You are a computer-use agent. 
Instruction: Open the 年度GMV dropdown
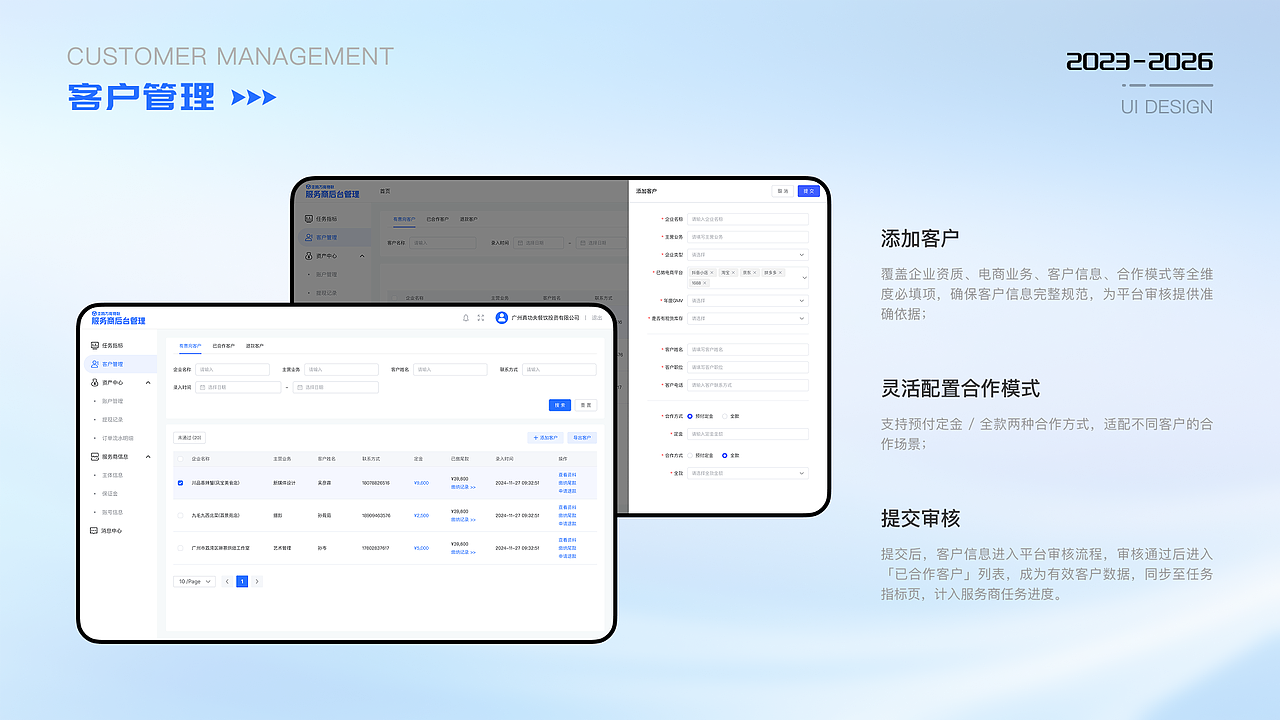click(x=747, y=300)
